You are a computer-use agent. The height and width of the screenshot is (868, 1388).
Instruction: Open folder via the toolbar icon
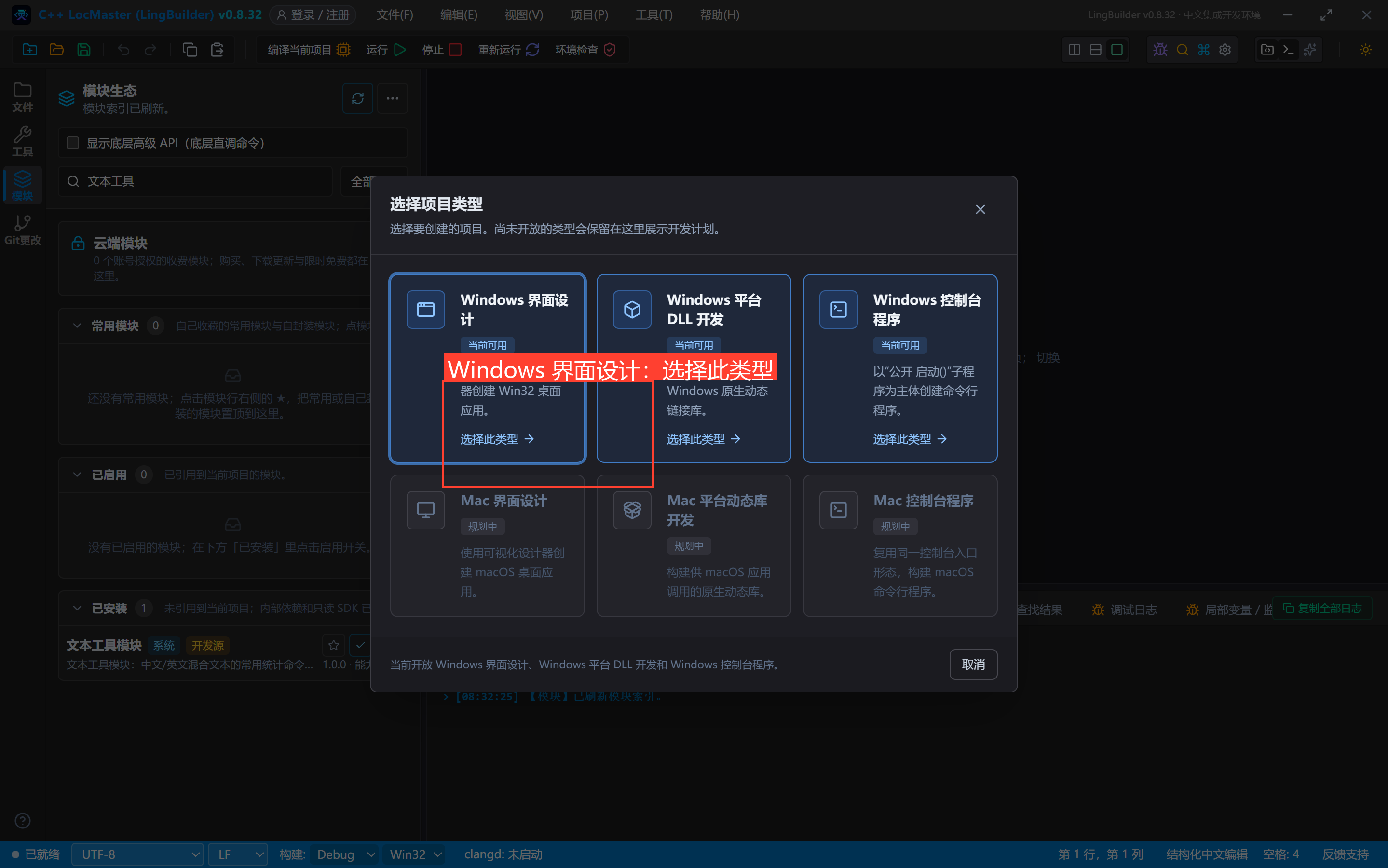57,50
